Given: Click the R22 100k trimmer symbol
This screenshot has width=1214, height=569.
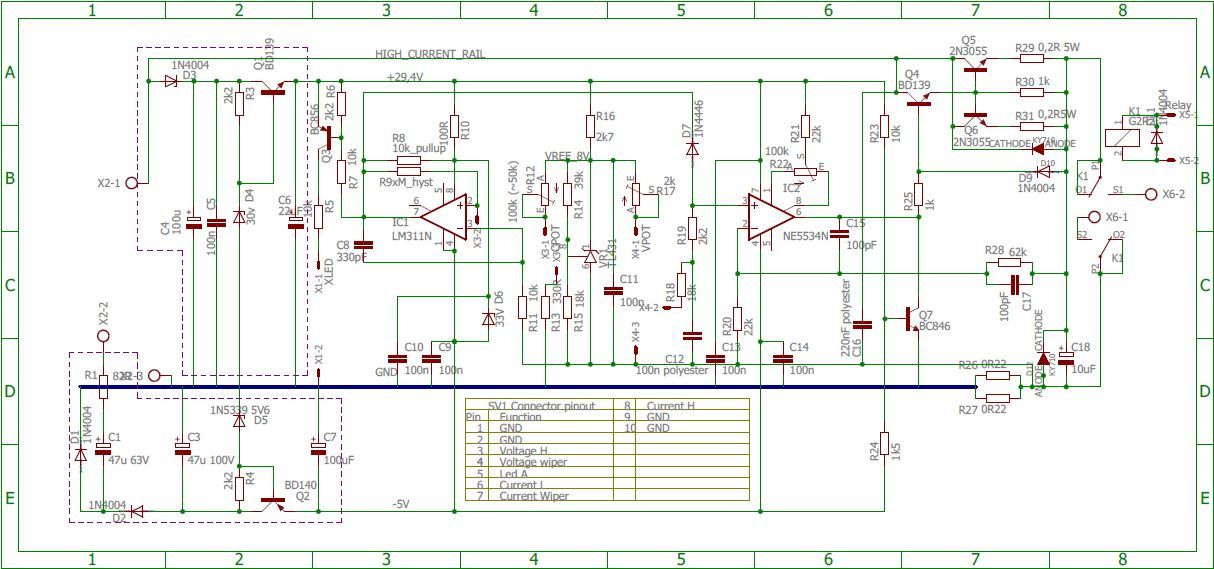Looking at the screenshot, I should point(806,171).
